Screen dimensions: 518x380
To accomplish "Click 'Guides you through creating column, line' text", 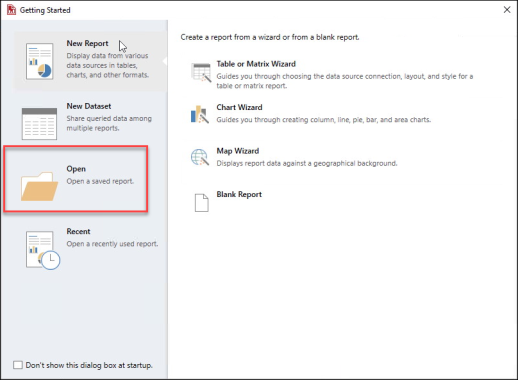I will pos(324,120).
